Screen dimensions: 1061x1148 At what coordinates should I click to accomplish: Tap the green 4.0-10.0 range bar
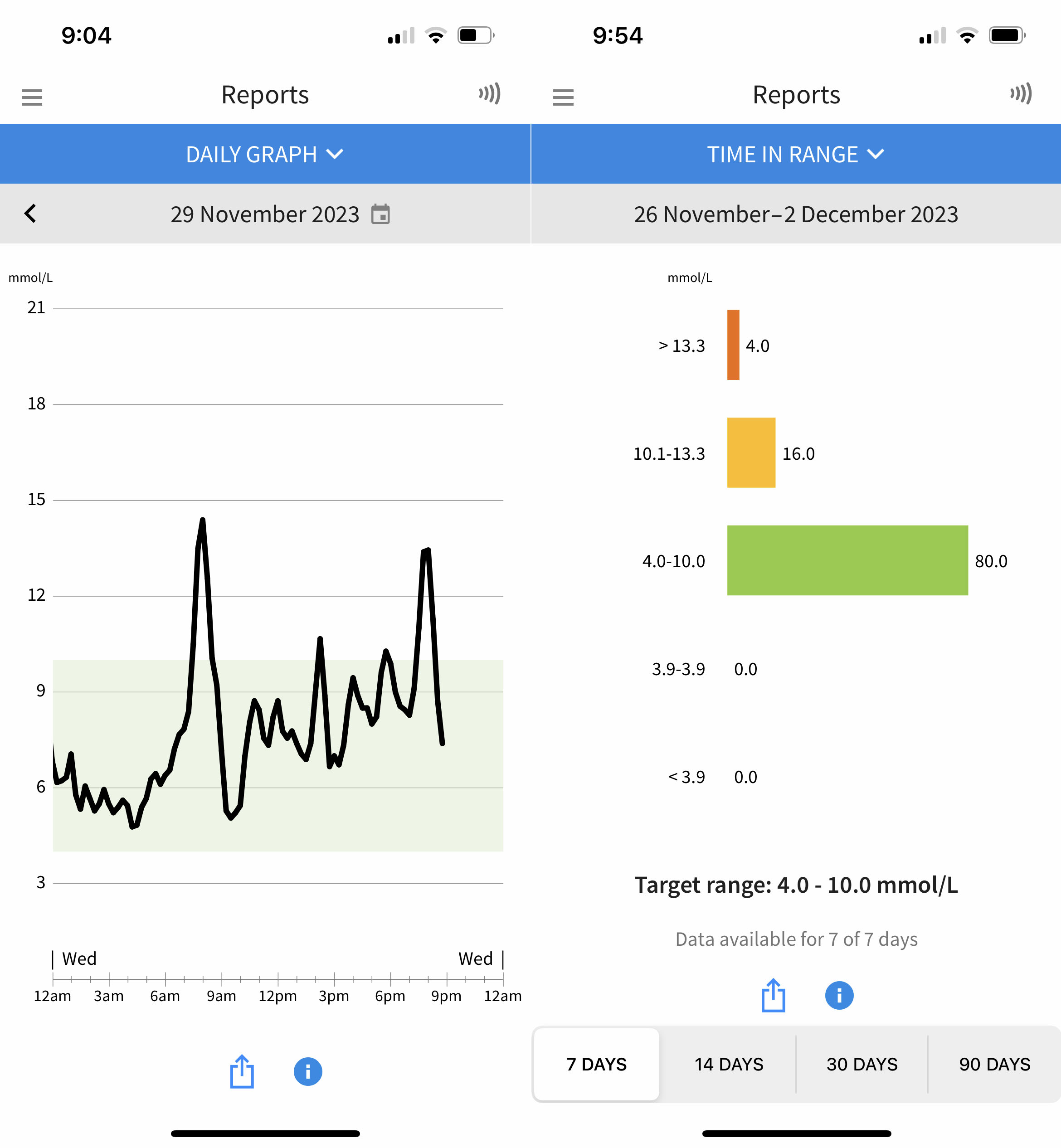pos(847,560)
